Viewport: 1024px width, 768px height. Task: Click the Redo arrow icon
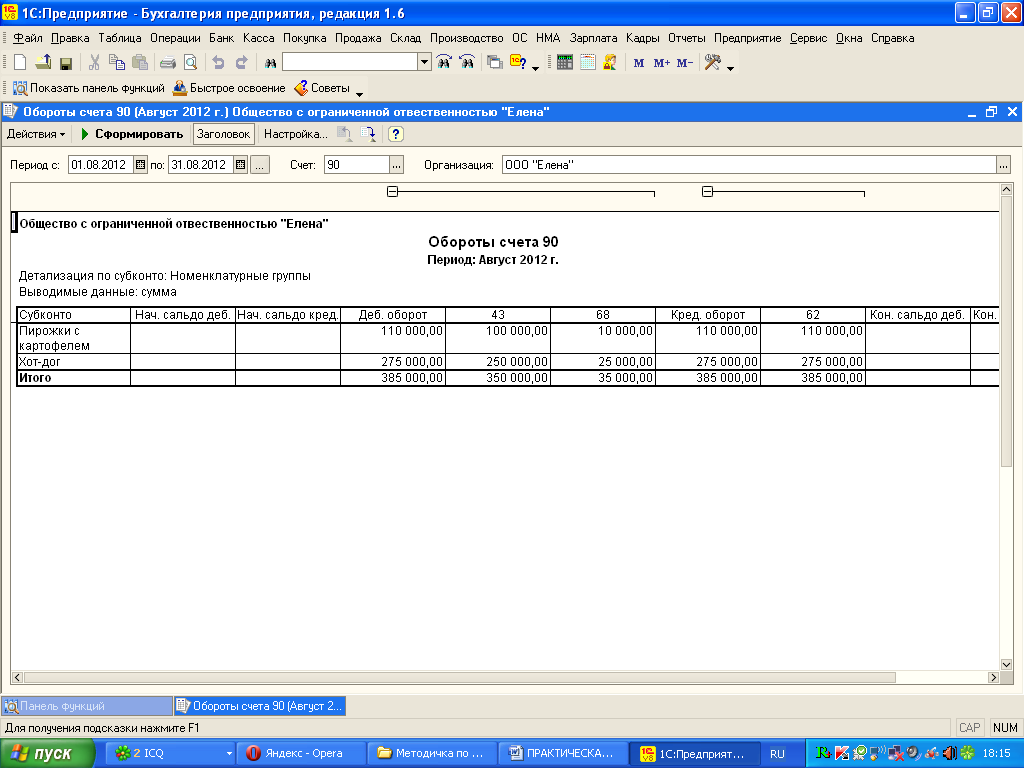point(242,63)
